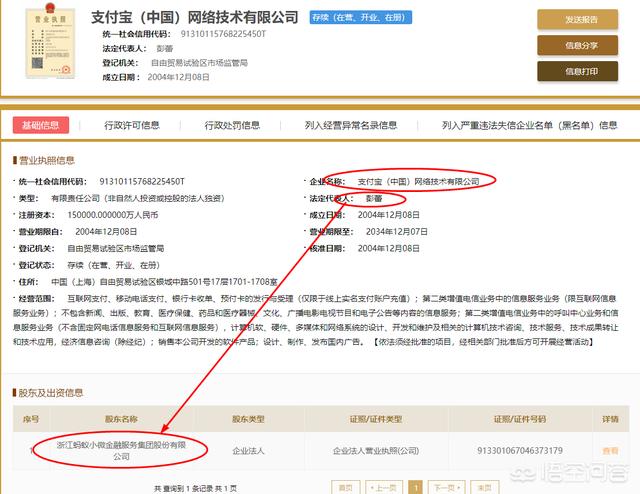Open the 查看 details link in shareholder row
The height and width of the screenshot is (494, 640).
[x=610, y=451]
